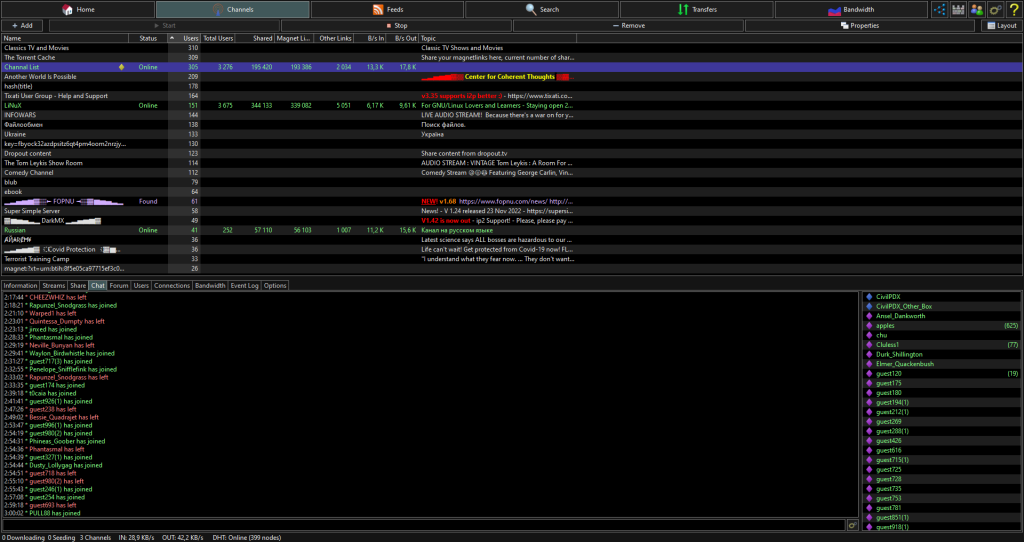Open the scheduler calendar icon
The image size is (1024, 542).
point(958,9)
